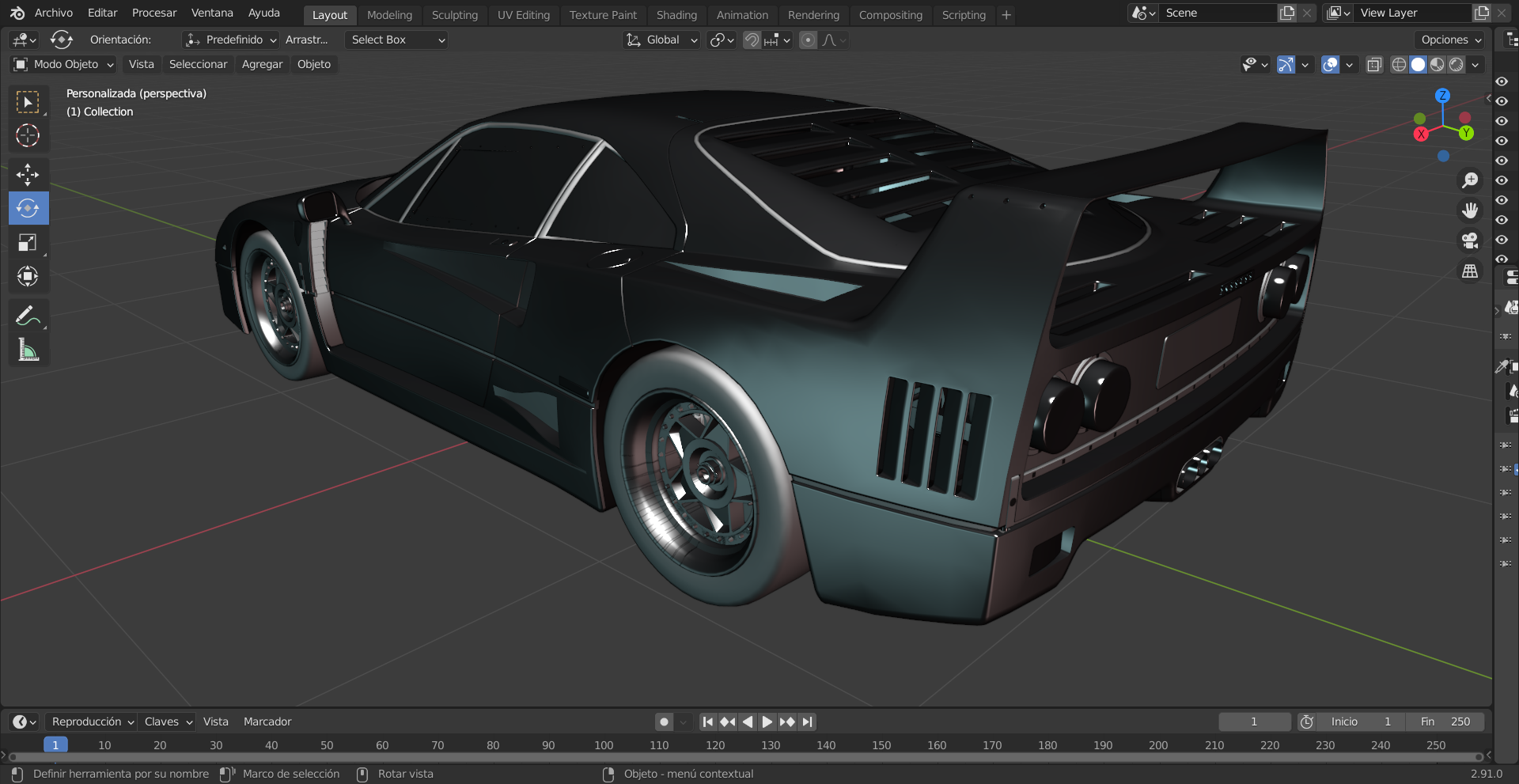Switch to the Shading workspace tab

click(677, 15)
